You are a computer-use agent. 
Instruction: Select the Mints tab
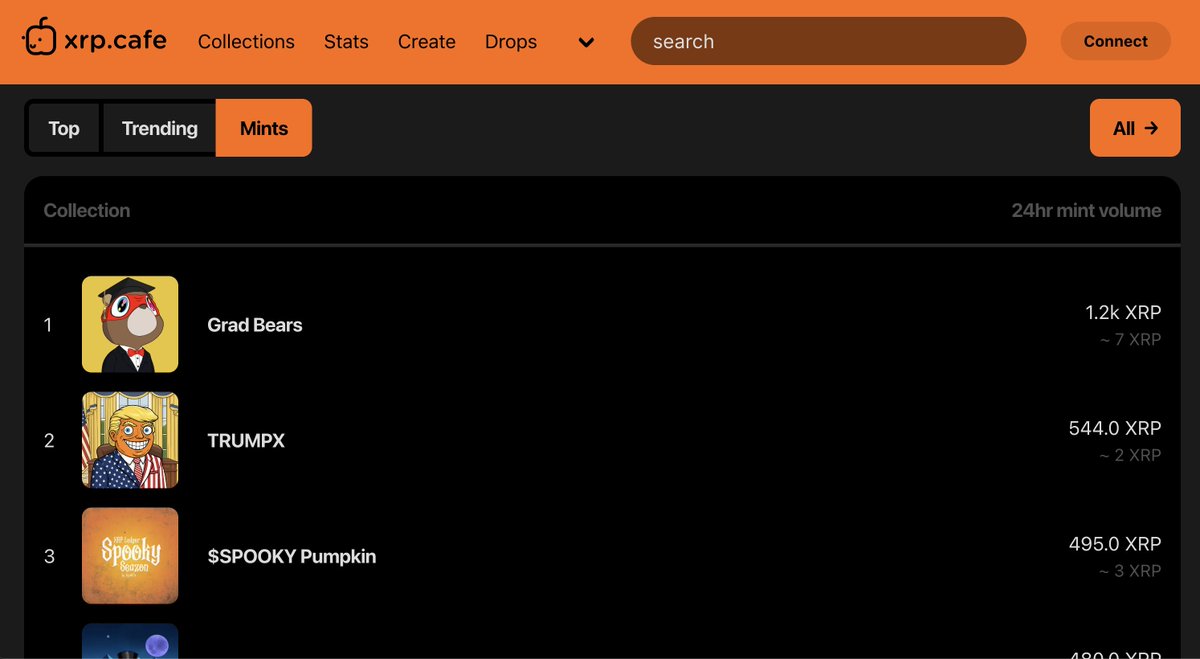pos(264,128)
